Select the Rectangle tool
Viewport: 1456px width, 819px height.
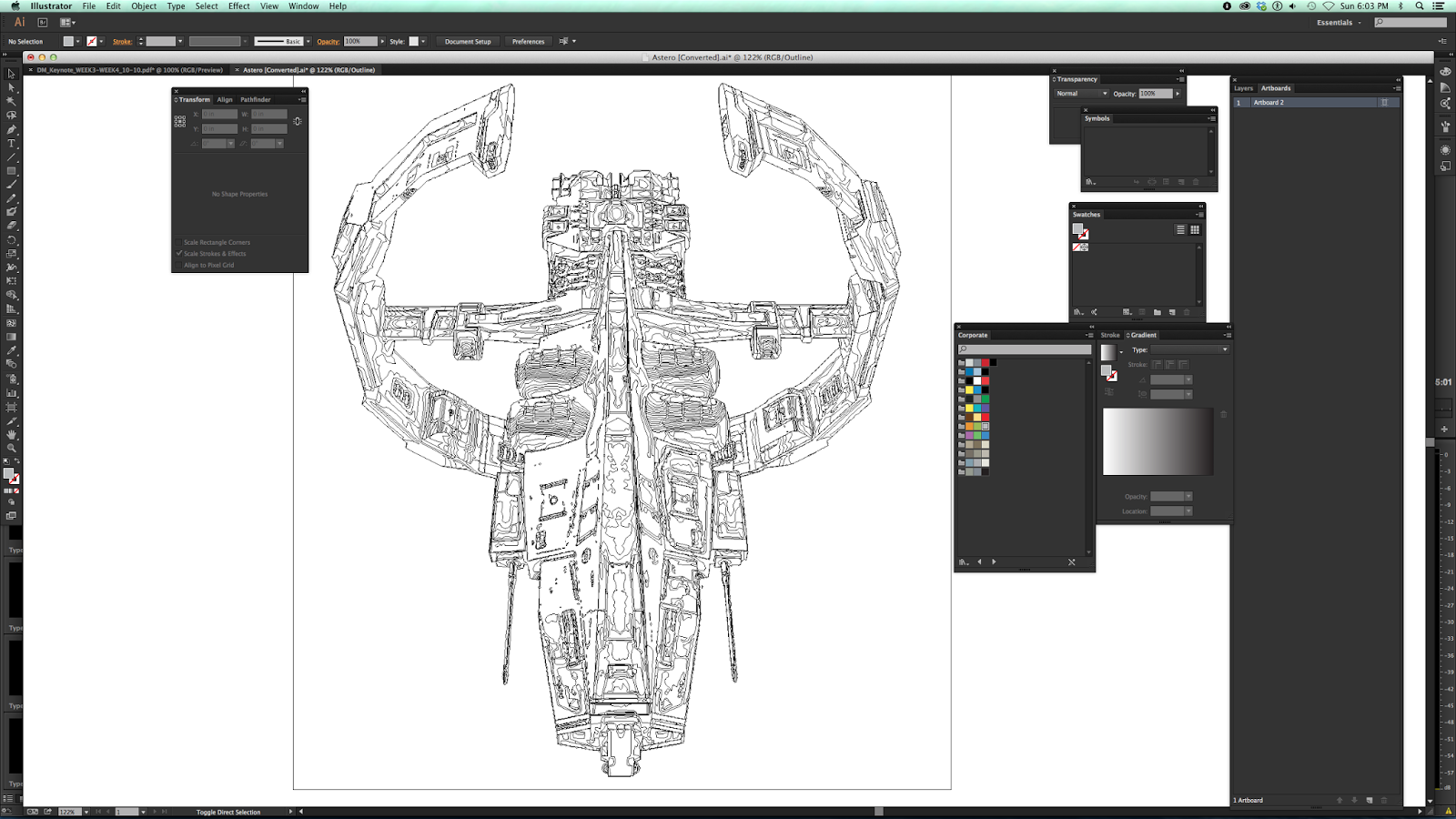point(12,171)
